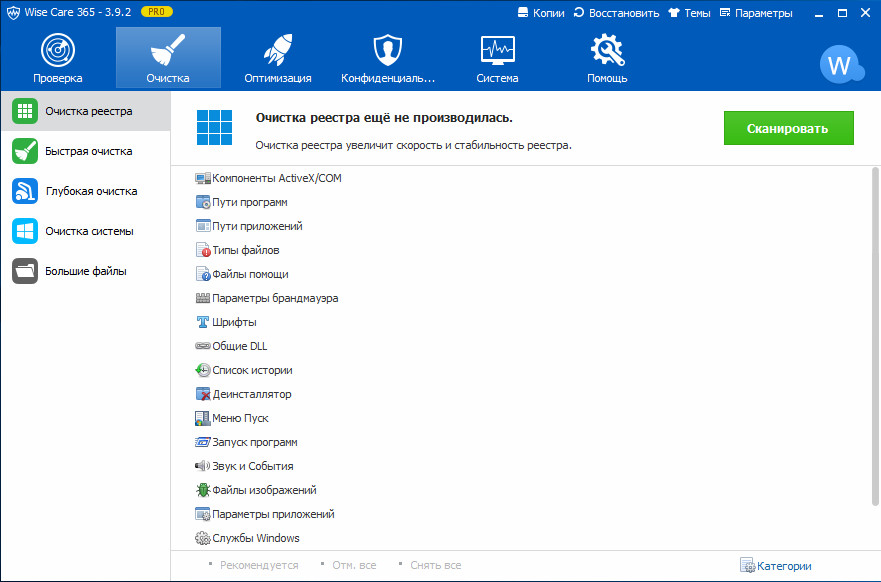This screenshot has width=881, height=582.
Task: Click the Очистка системы Windows icon
Action: (x=25, y=231)
